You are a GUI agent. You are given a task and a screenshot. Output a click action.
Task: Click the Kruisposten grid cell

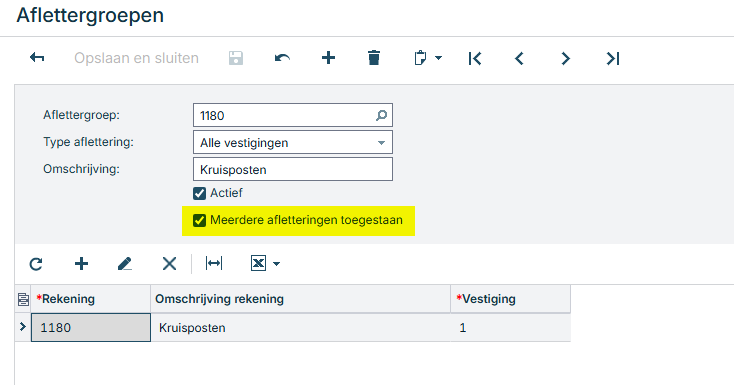click(x=301, y=327)
